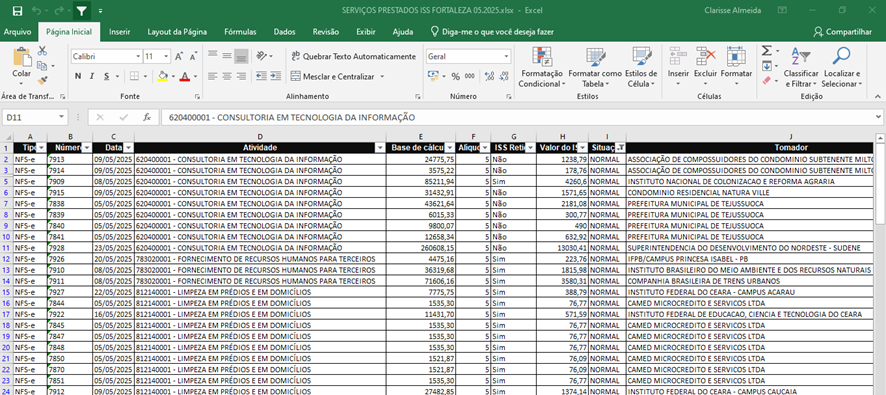Open the Calibri font name dropdown
The image size is (886, 395).
point(138,57)
